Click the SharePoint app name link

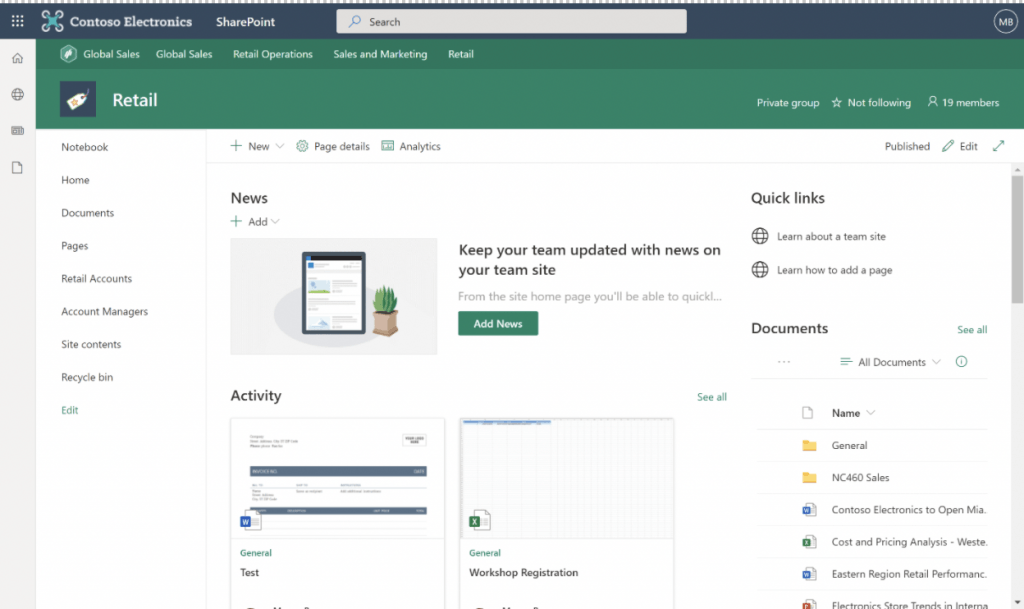coord(246,22)
